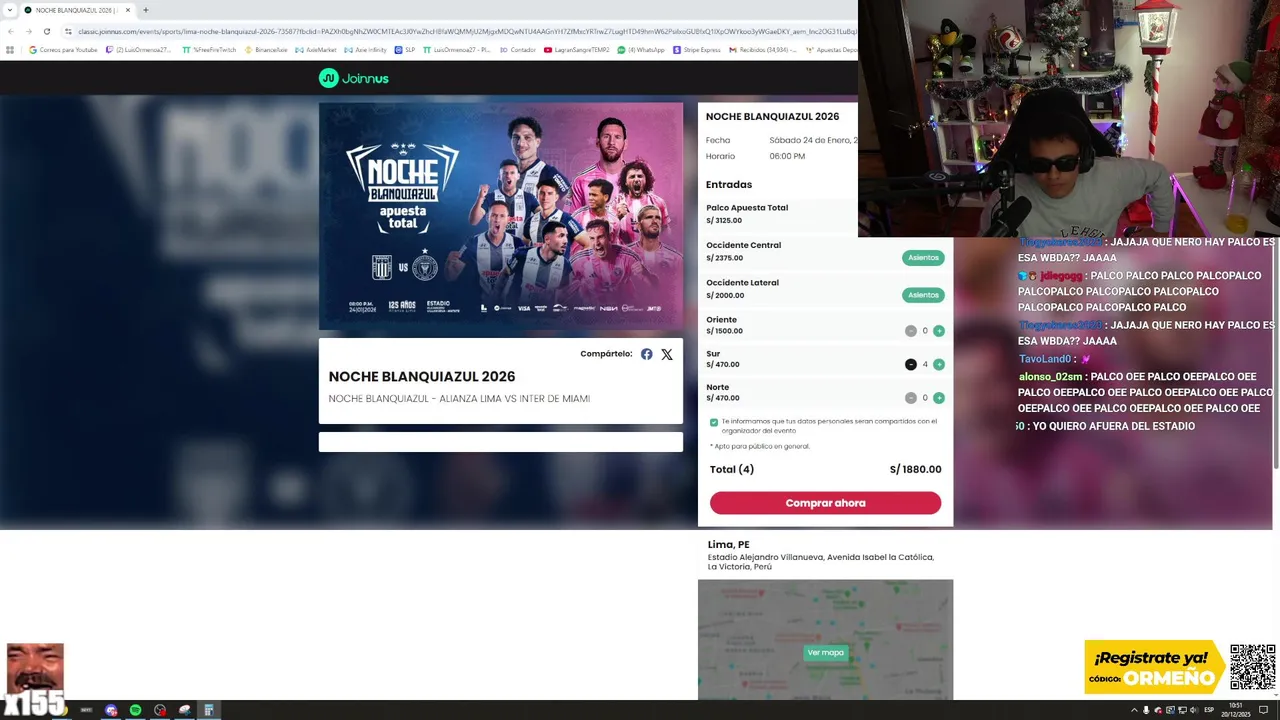The height and width of the screenshot is (720, 1280).
Task: Open %FreeFireTwitch bookmark
Action: (x=209, y=49)
